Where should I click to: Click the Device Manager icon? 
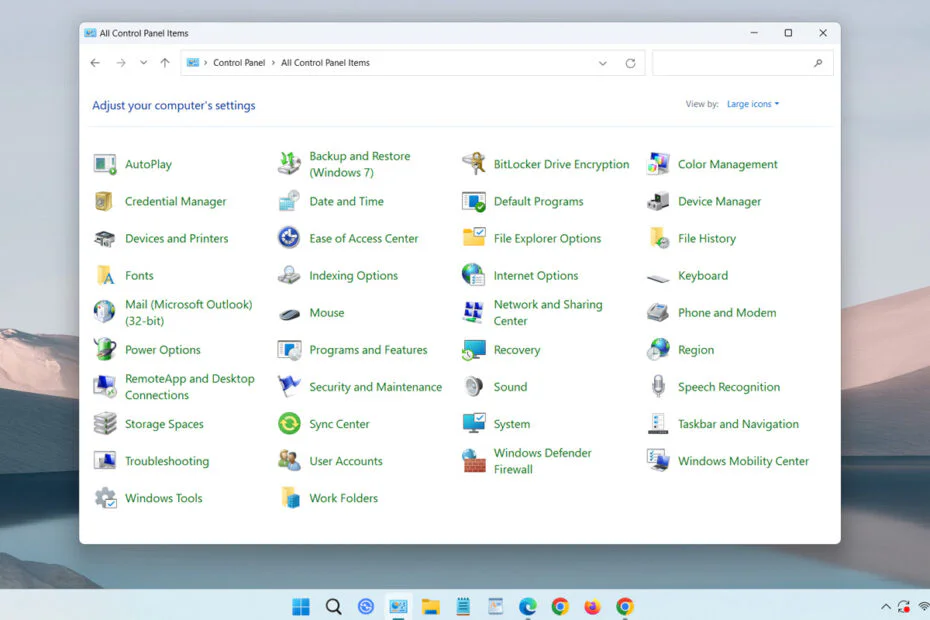658,201
